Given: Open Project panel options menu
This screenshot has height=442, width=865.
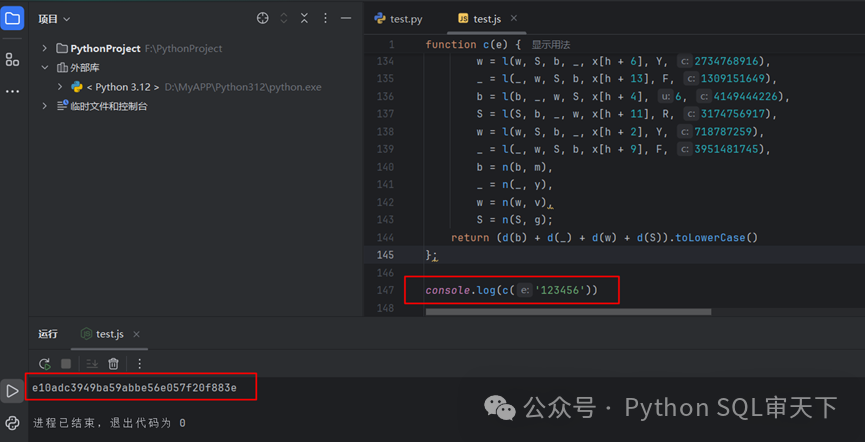Looking at the screenshot, I should [x=325, y=19].
